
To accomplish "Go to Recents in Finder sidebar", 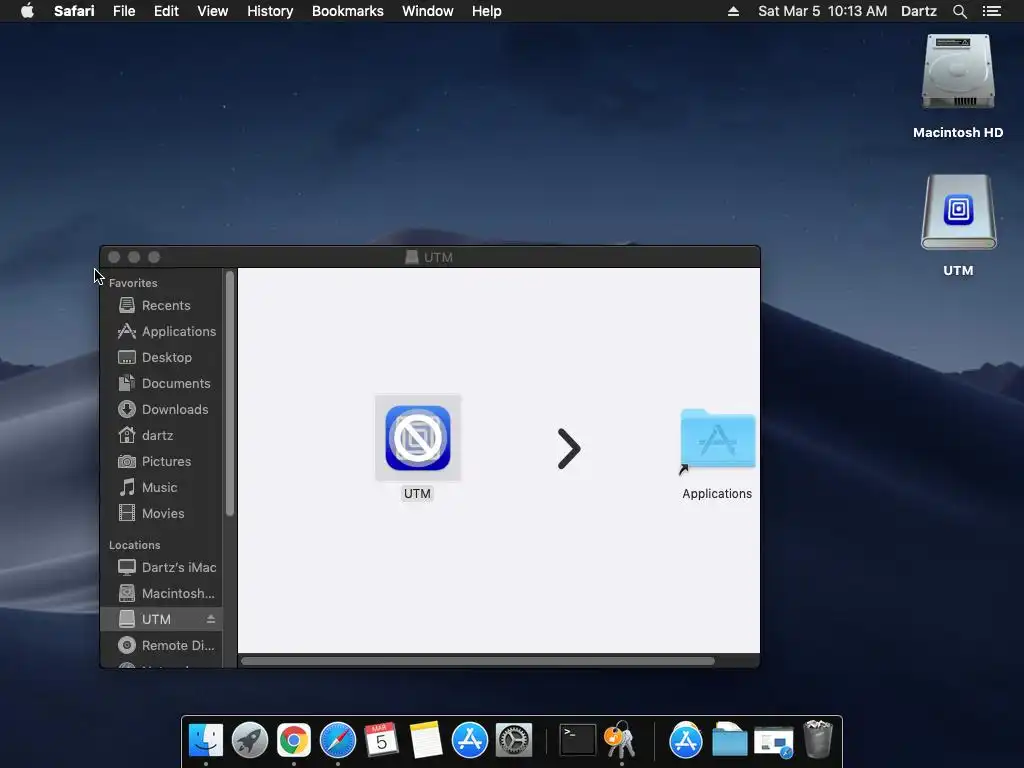I will 161,305.
